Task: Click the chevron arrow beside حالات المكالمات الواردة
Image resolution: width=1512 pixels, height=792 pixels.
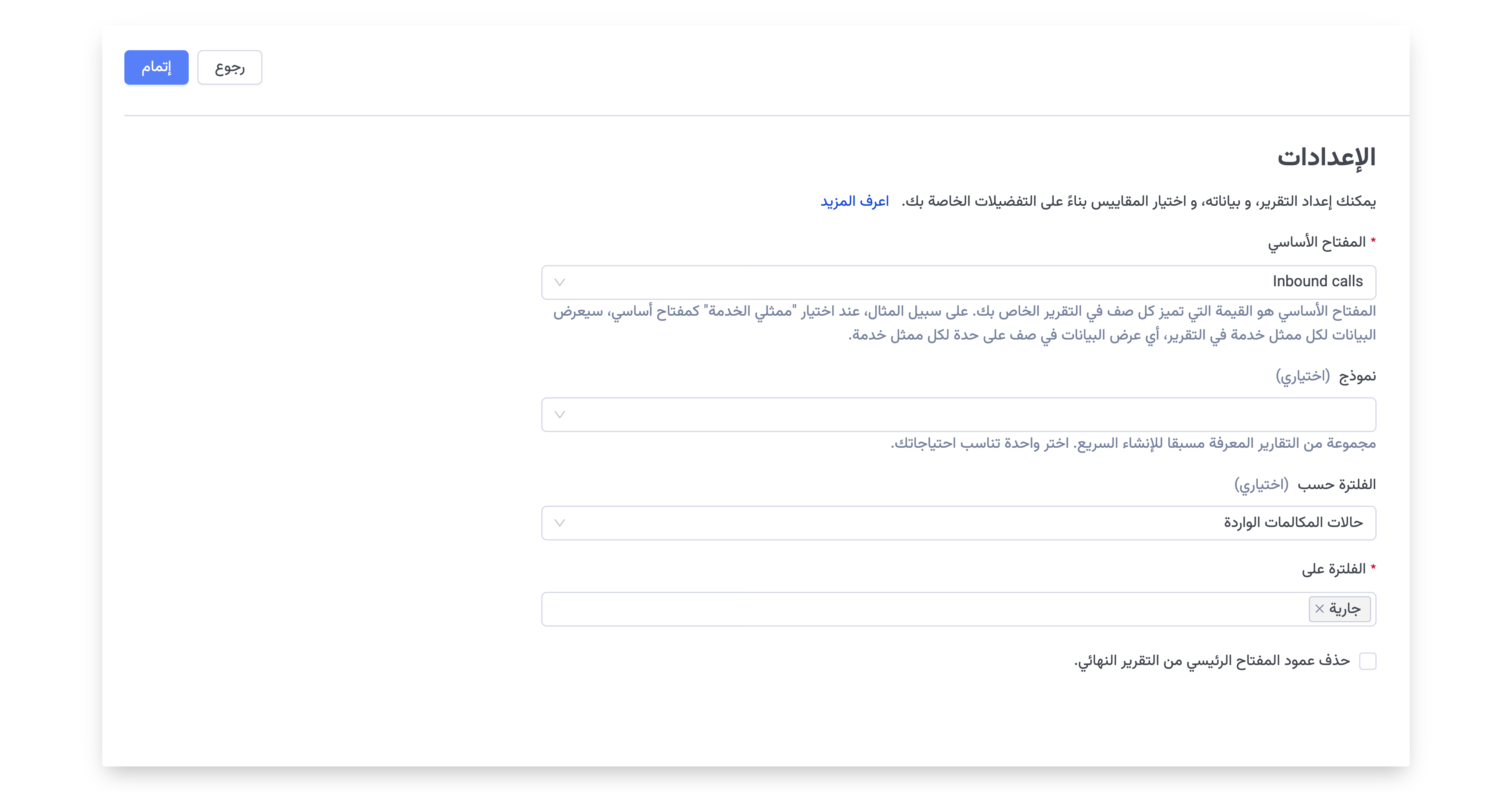Action: (x=559, y=522)
